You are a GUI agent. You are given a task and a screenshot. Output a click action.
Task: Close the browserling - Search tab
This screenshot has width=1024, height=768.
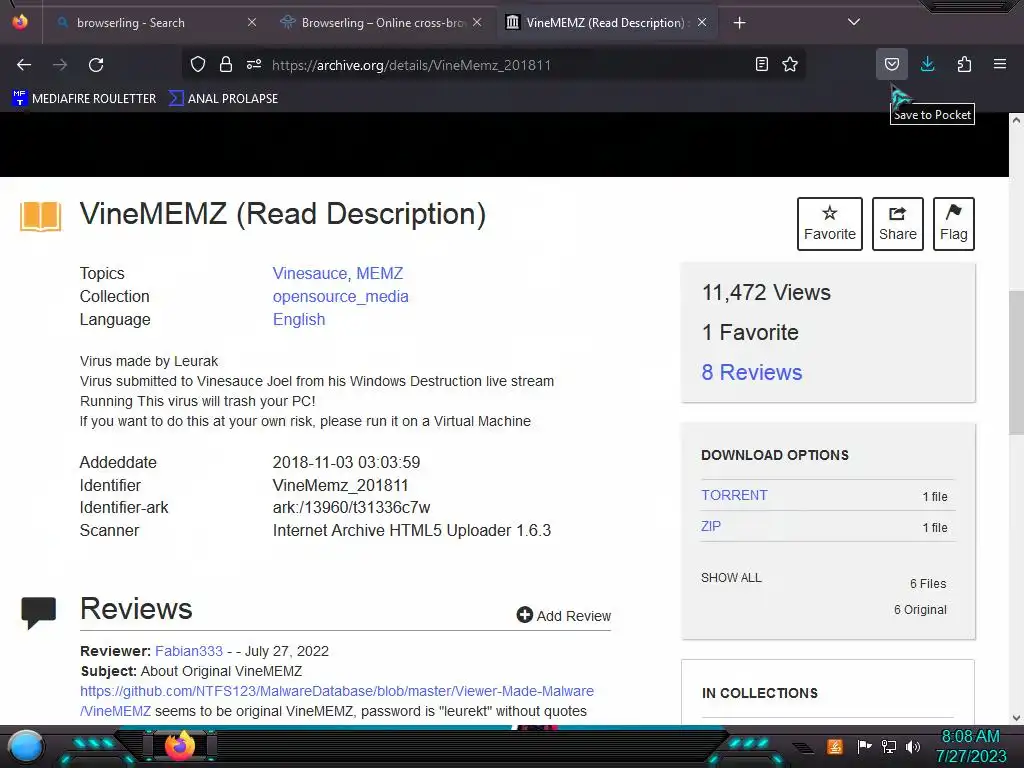252,23
